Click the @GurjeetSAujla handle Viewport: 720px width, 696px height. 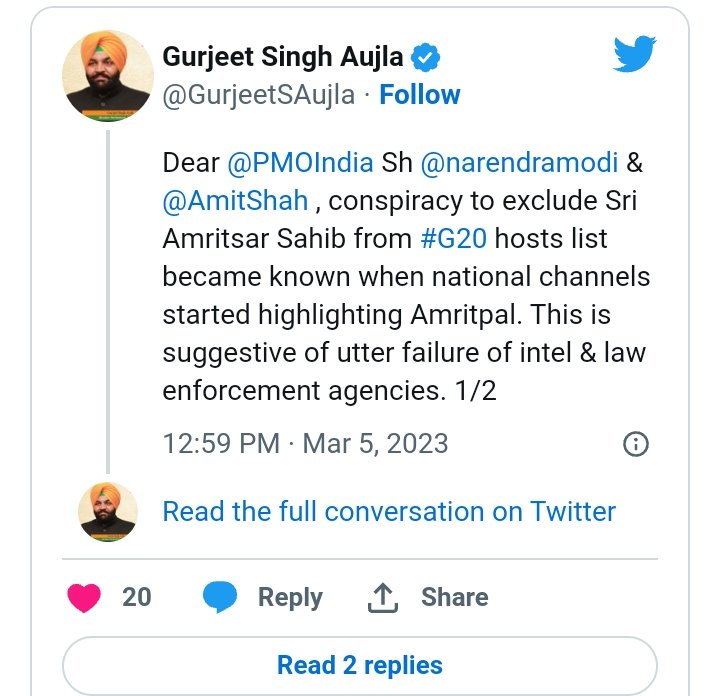point(257,95)
